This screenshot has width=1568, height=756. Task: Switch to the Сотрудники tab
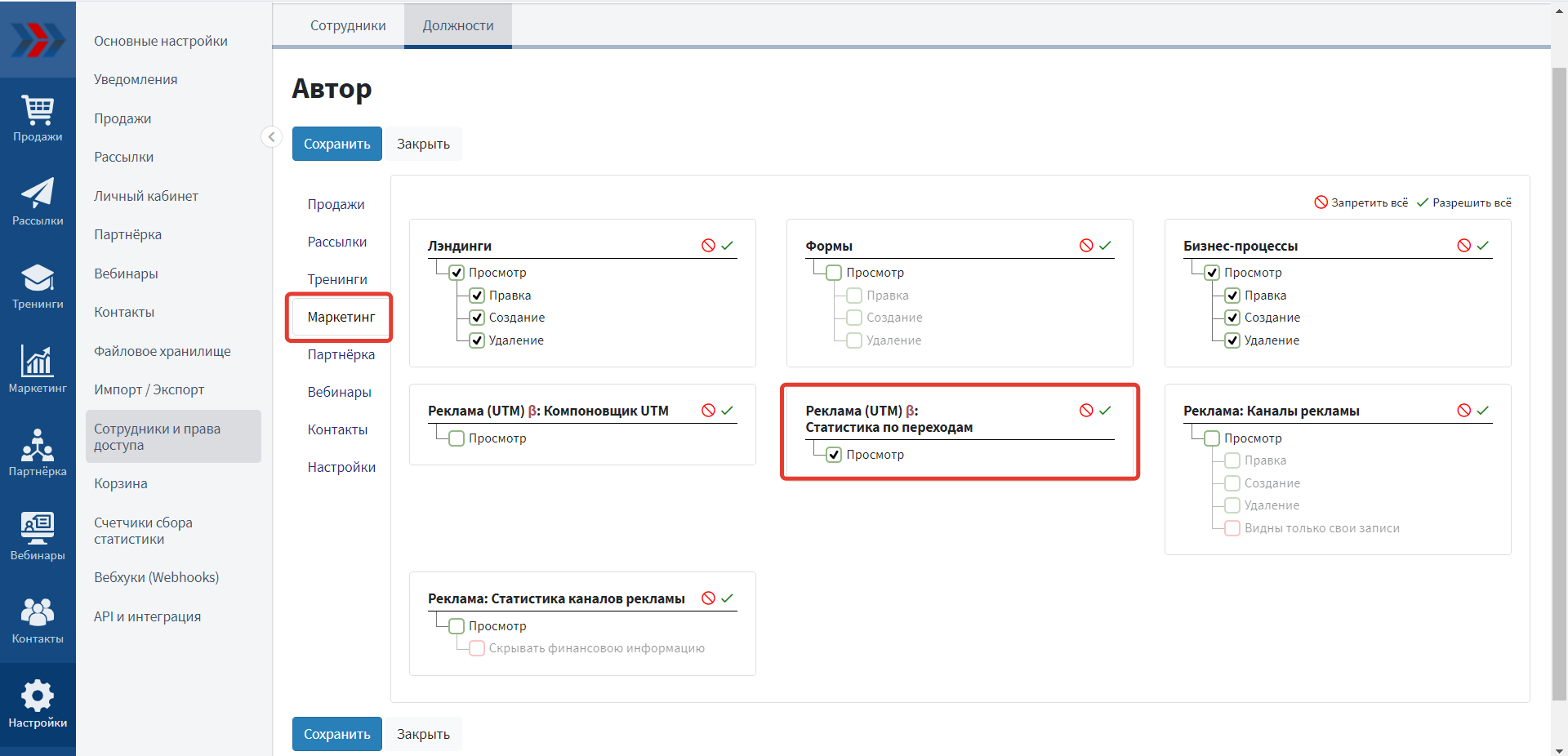(348, 25)
